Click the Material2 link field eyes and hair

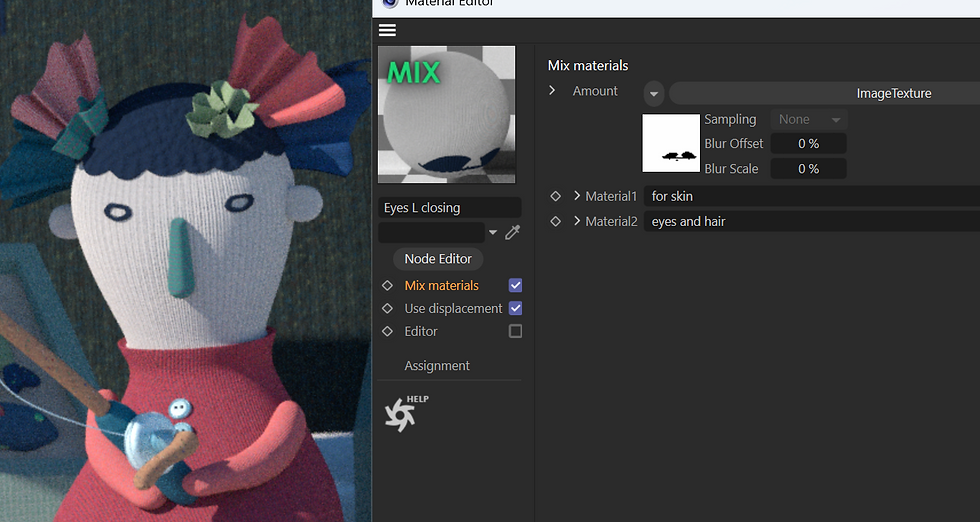point(812,221)
